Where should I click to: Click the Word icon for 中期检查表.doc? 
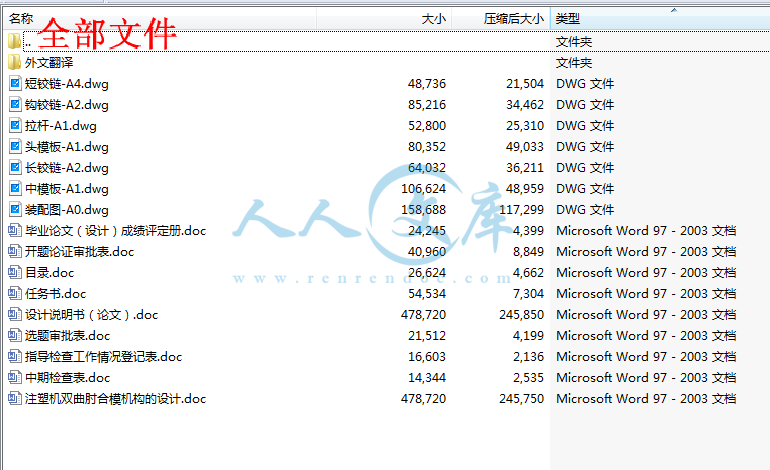(x=15, y=378)
